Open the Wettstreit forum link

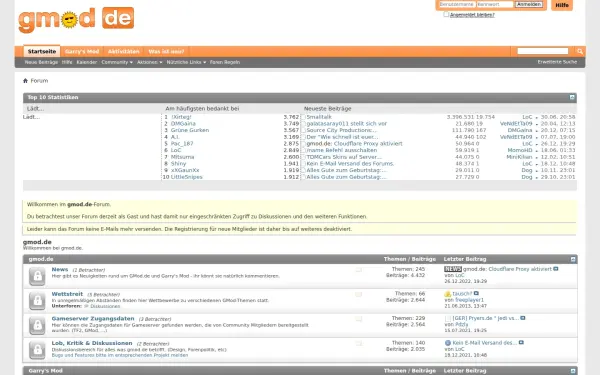click(x=67, y=294)
